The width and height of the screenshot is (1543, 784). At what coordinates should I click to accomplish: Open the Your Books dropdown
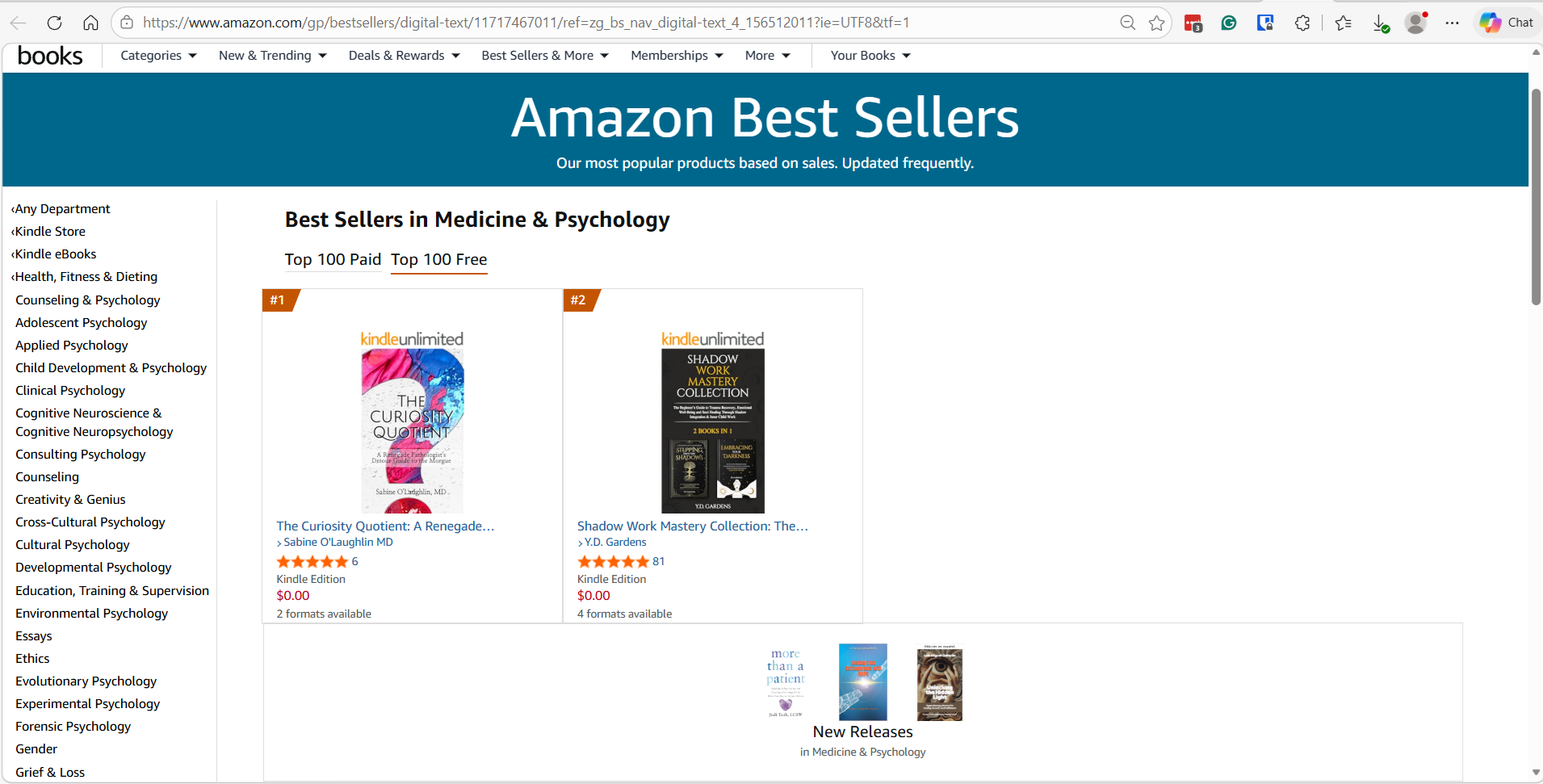pos(870,56)
